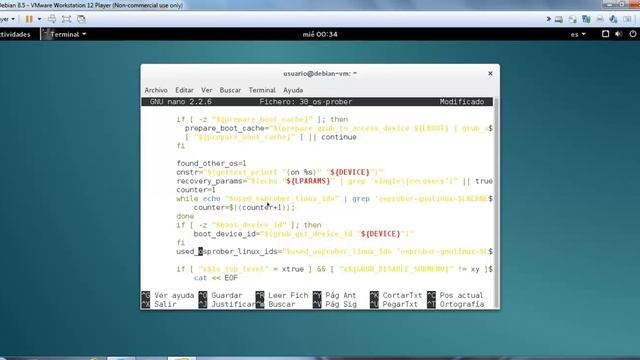
Task: Click the CD/DVD drive device icon
Action: pos(573,19)
